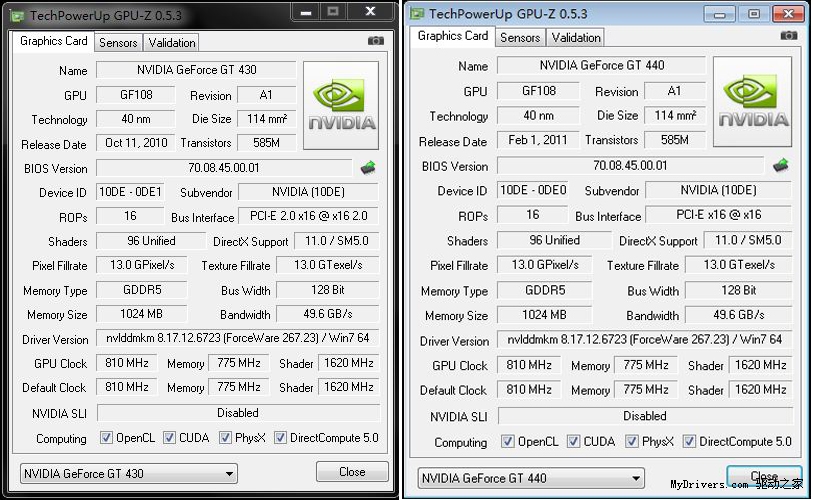Click the GPU-Z title bar icon in GT 440 window

pos(417,13)
